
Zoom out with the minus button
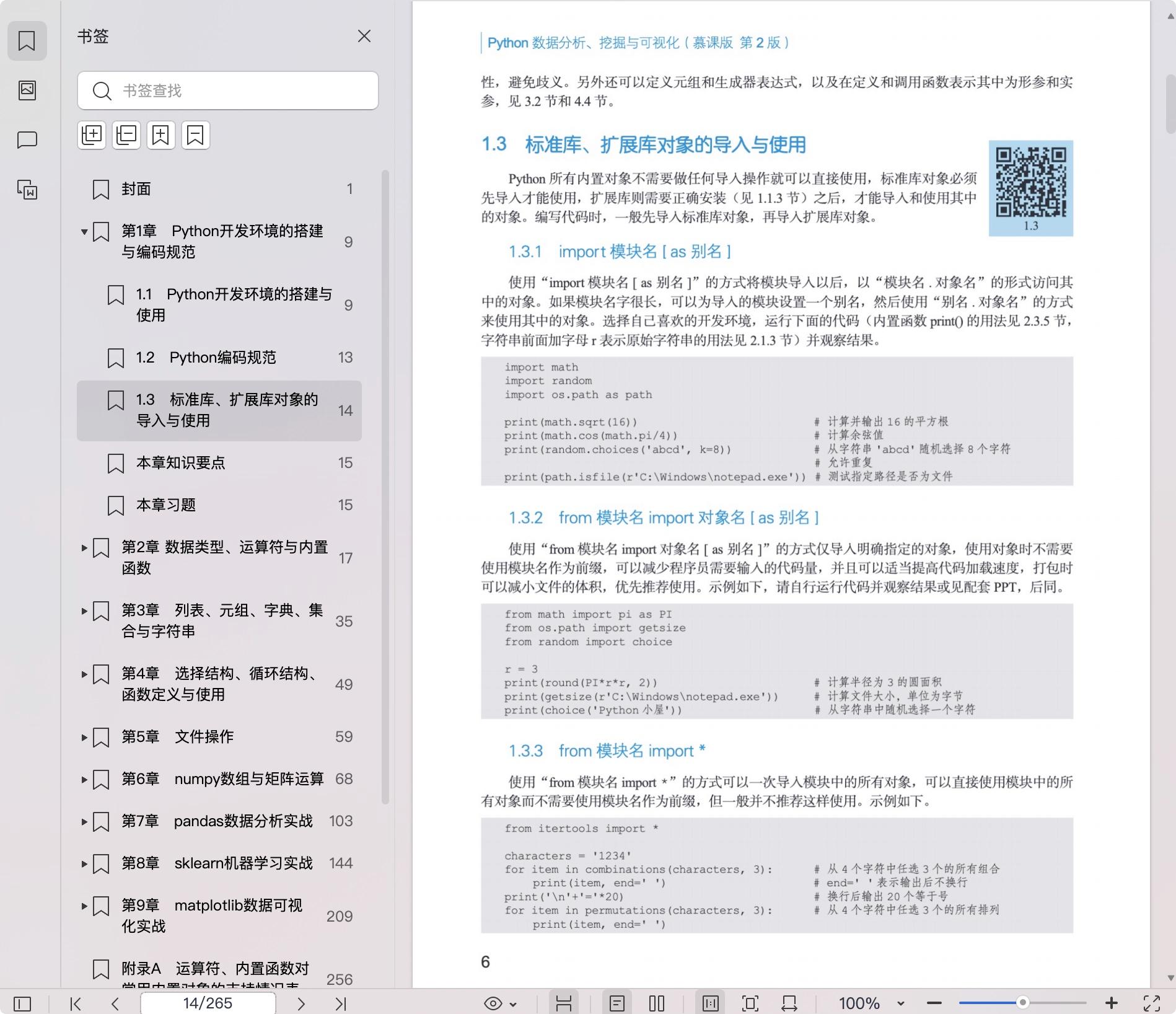[934, 1003]
